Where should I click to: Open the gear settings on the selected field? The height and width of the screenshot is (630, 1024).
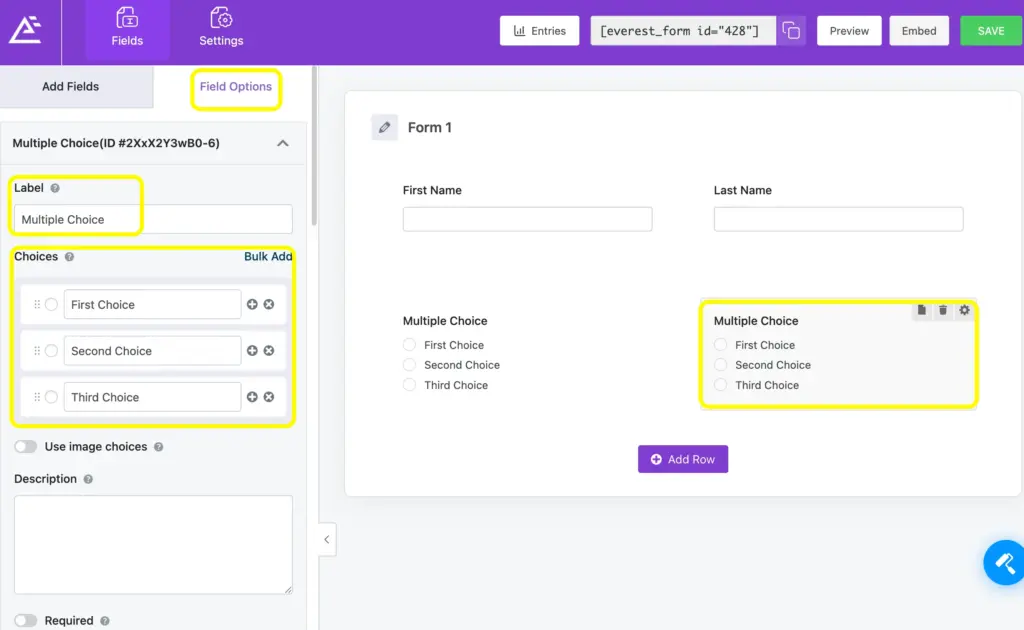point(963,310)
